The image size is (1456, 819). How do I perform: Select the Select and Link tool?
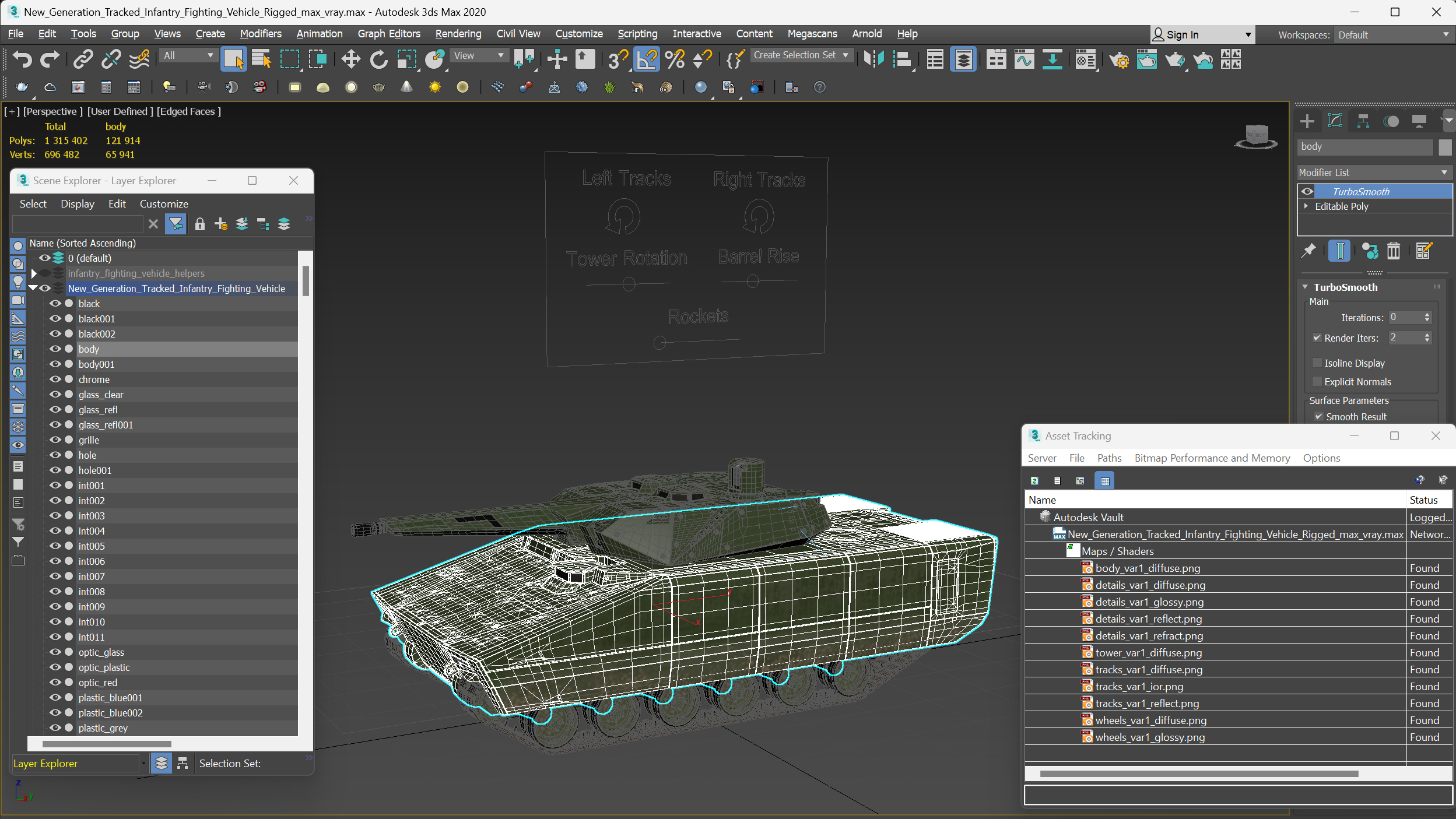tap(83, 59)
